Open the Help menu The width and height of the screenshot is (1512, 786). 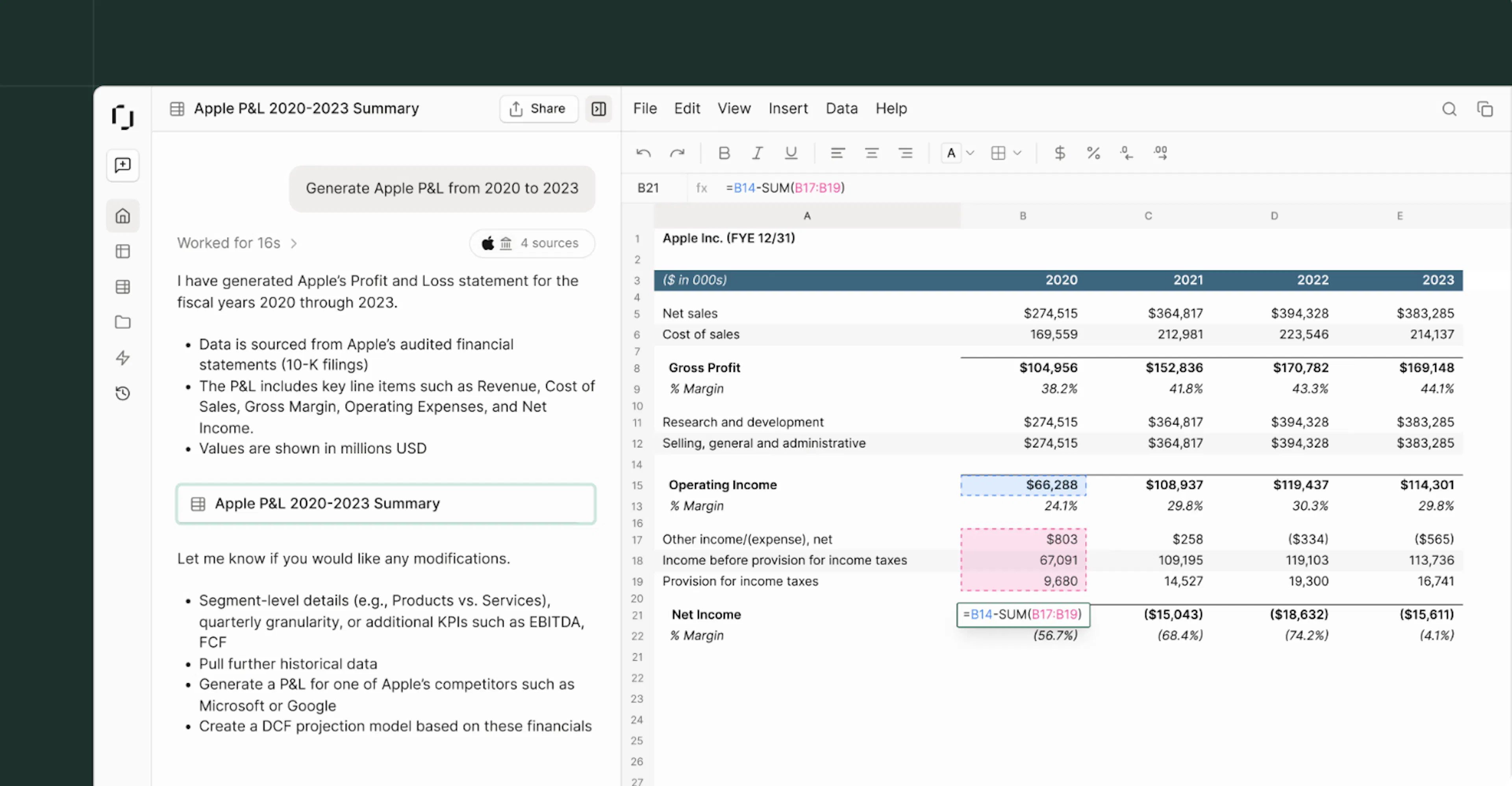coord(891,109)
